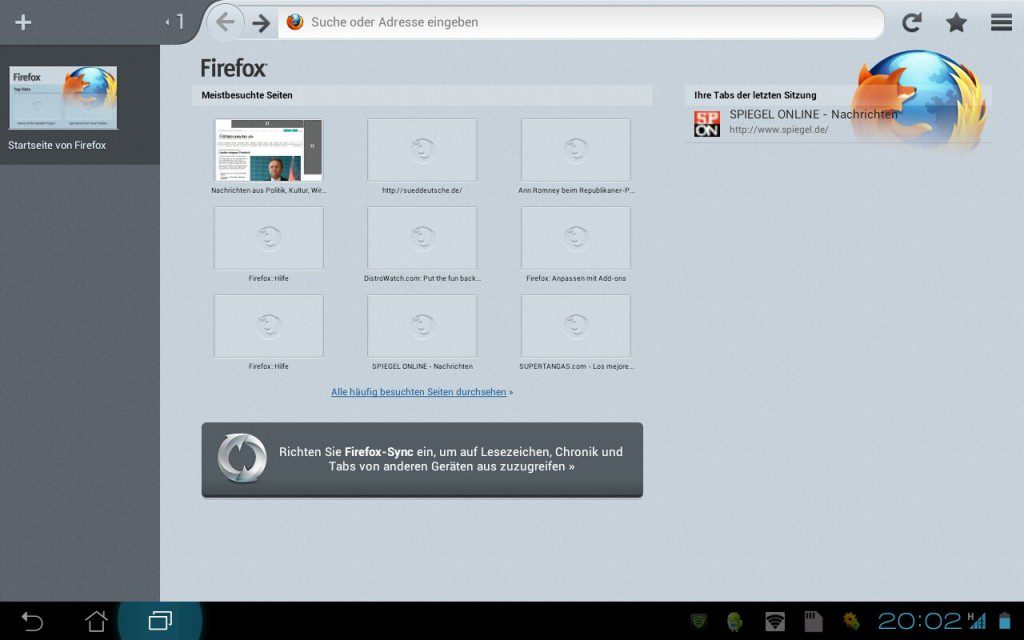
Task: Open the 'SUPERTANGAS.com - Los mejore' thumbnail
Action: [x=576, y=326]
